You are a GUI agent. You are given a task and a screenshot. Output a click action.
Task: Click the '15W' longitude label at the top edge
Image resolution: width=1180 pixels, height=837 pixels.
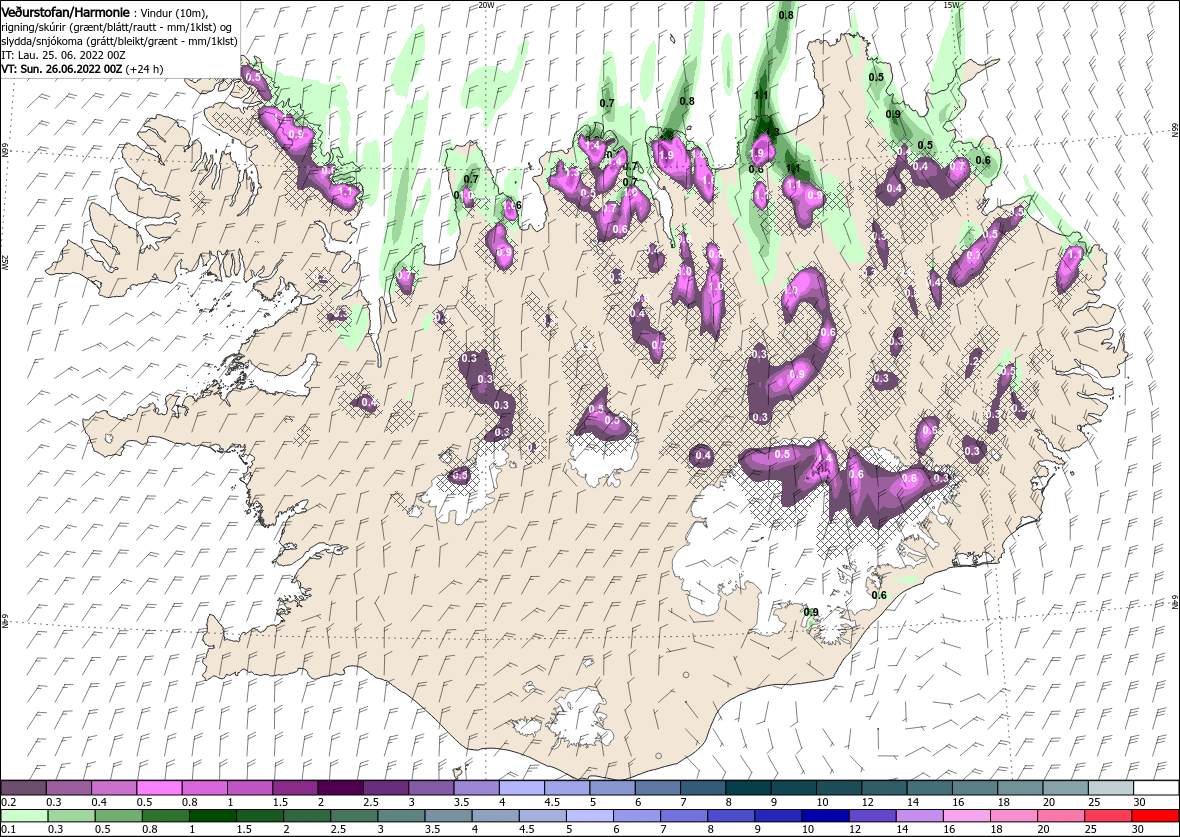951,5
